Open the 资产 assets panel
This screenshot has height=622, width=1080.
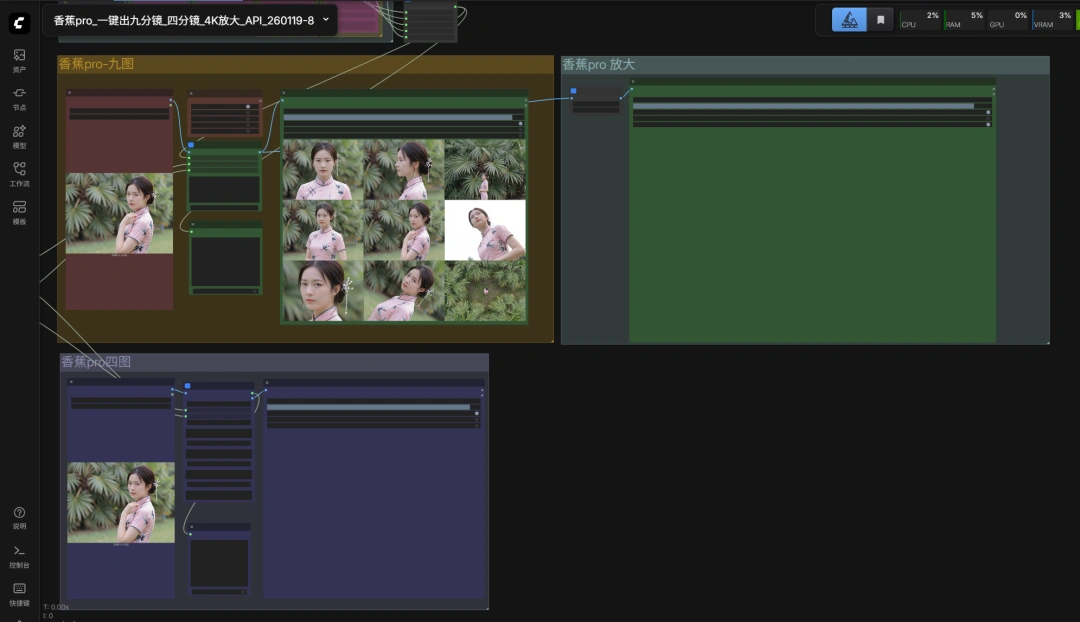(x=19, y=60)
